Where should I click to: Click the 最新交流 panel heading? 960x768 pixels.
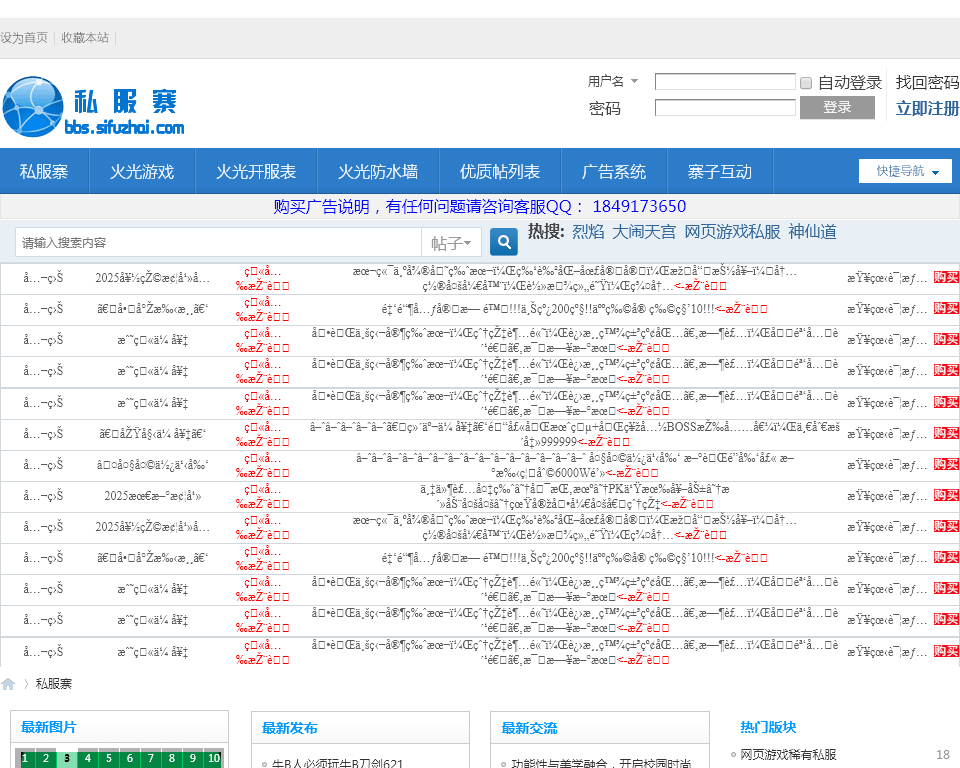[x=530, y=728]
